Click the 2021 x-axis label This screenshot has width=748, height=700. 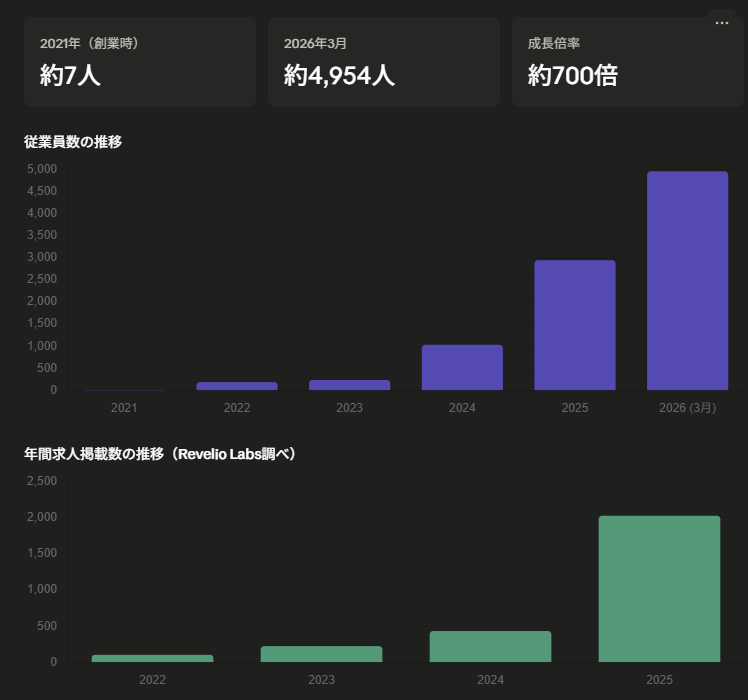tap(124, 408)
